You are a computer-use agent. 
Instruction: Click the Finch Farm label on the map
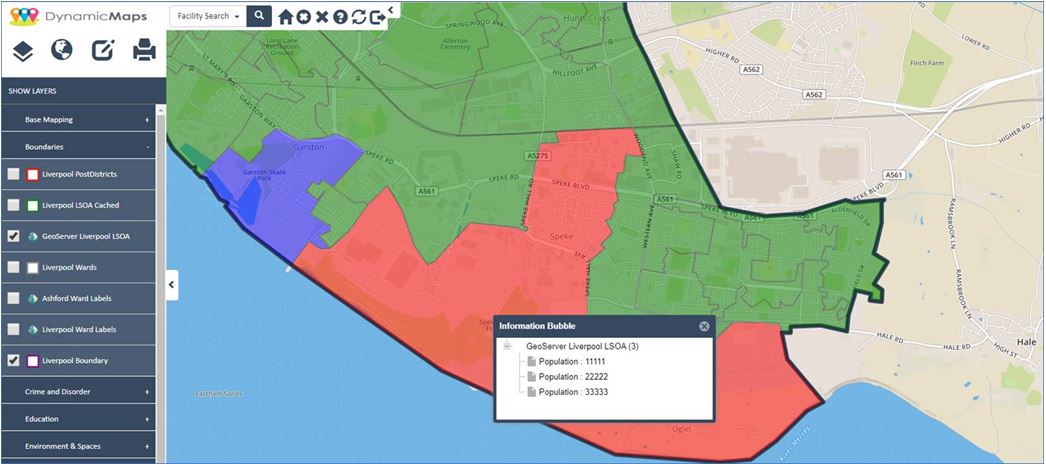tap(926, 63)
